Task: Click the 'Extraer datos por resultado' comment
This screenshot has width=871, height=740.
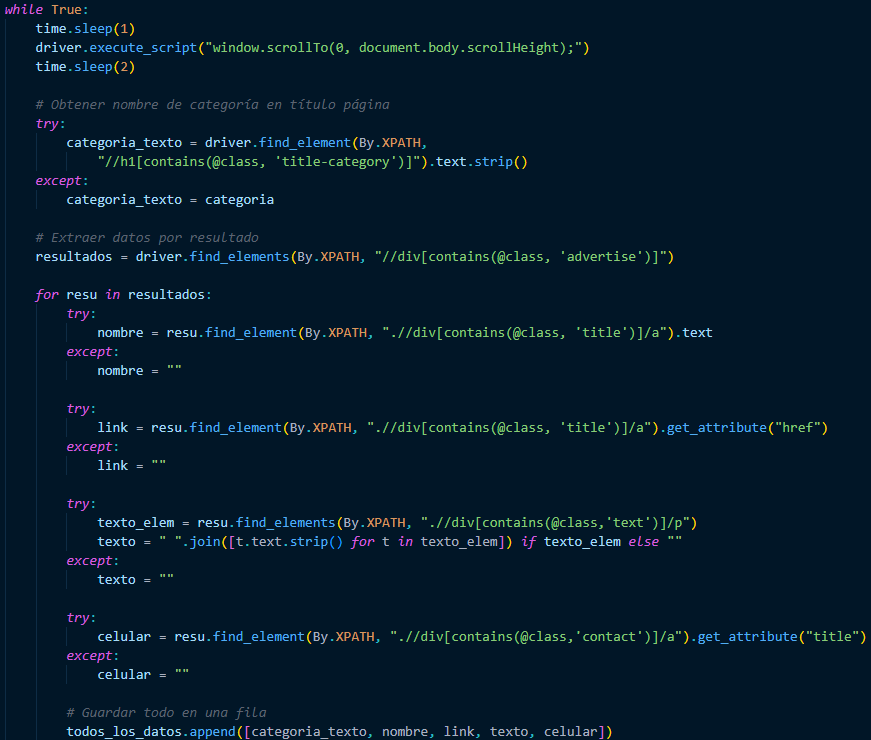Action: point(147,238)
